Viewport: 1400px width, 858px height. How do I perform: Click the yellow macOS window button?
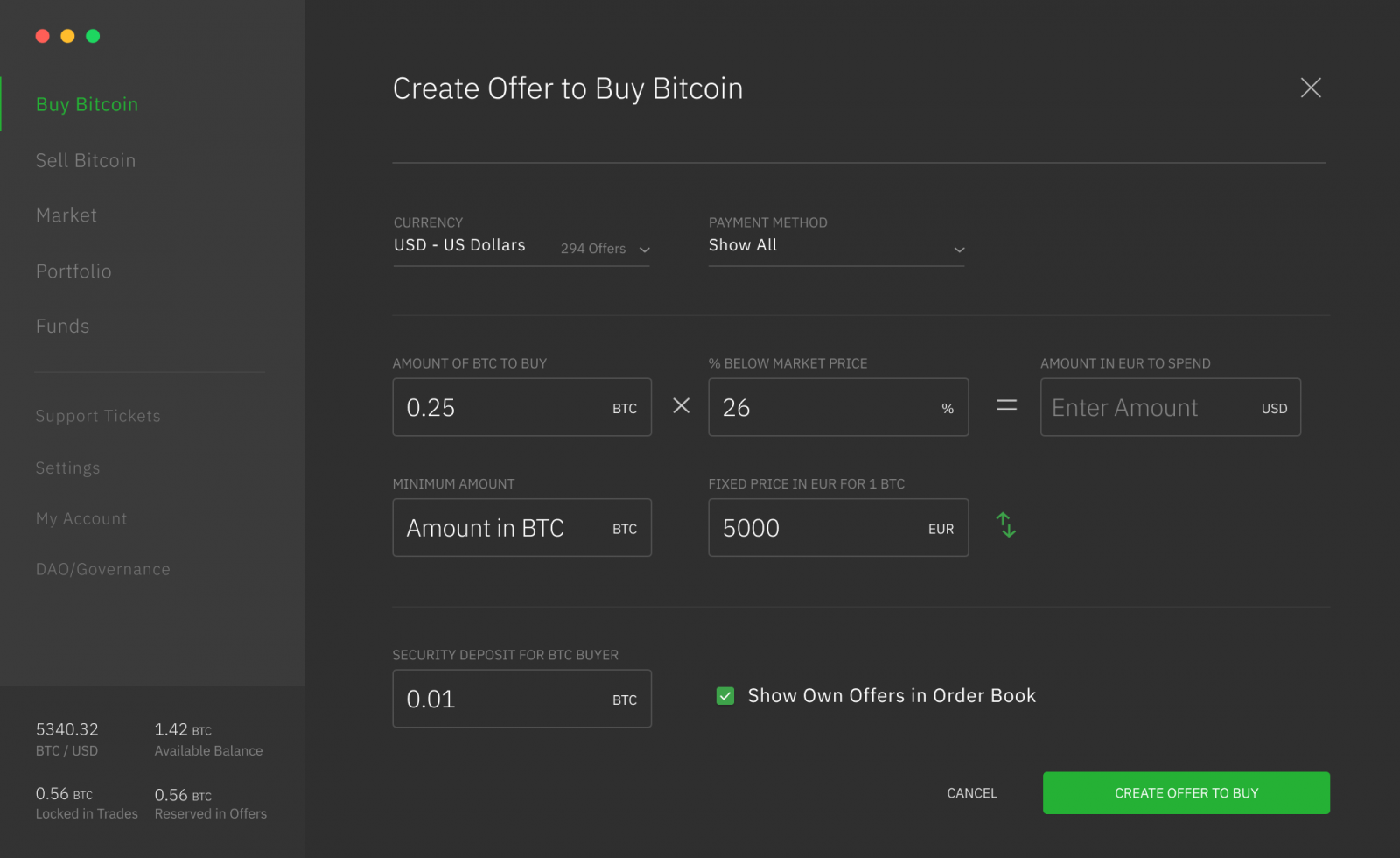[67, 36]
